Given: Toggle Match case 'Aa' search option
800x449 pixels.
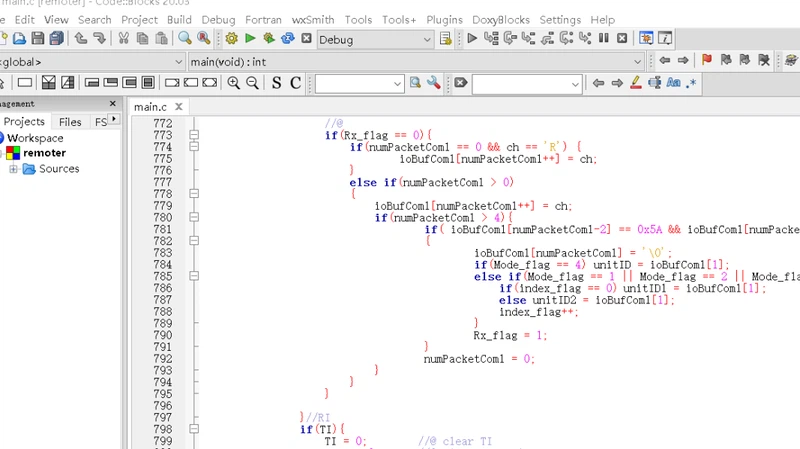Looking at the screenshot, I should click(x=673, y=83).
